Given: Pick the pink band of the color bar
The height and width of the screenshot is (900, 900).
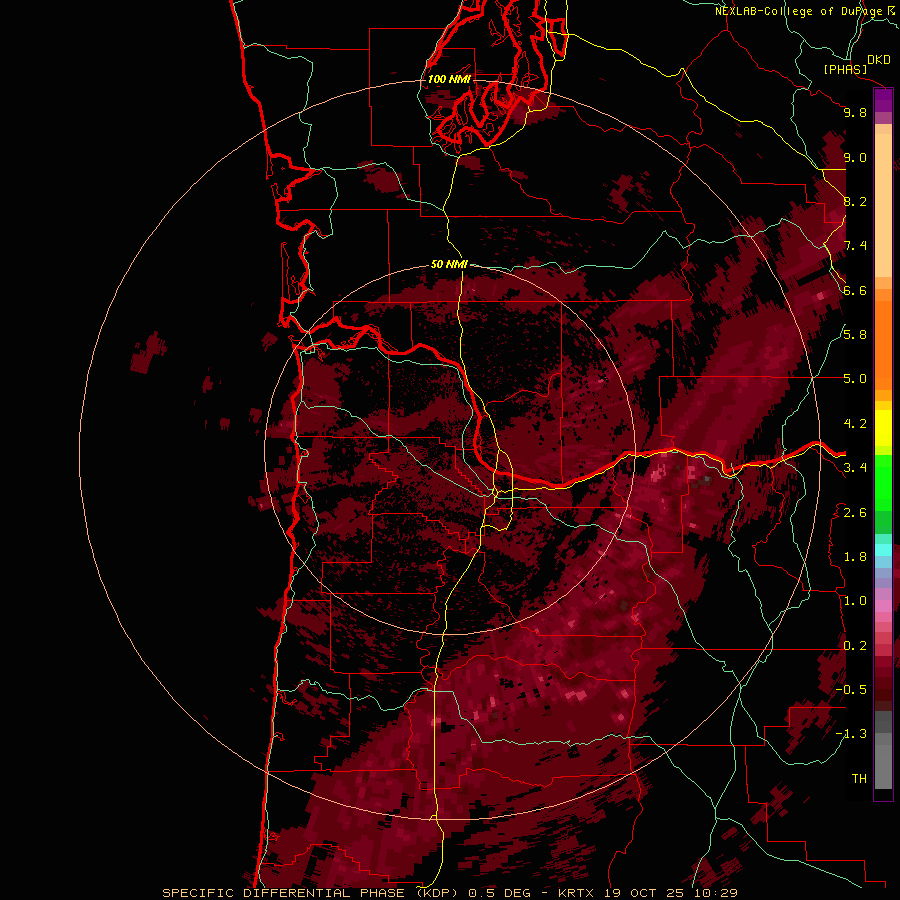Looking at the screenshot, I should point(883,606).
